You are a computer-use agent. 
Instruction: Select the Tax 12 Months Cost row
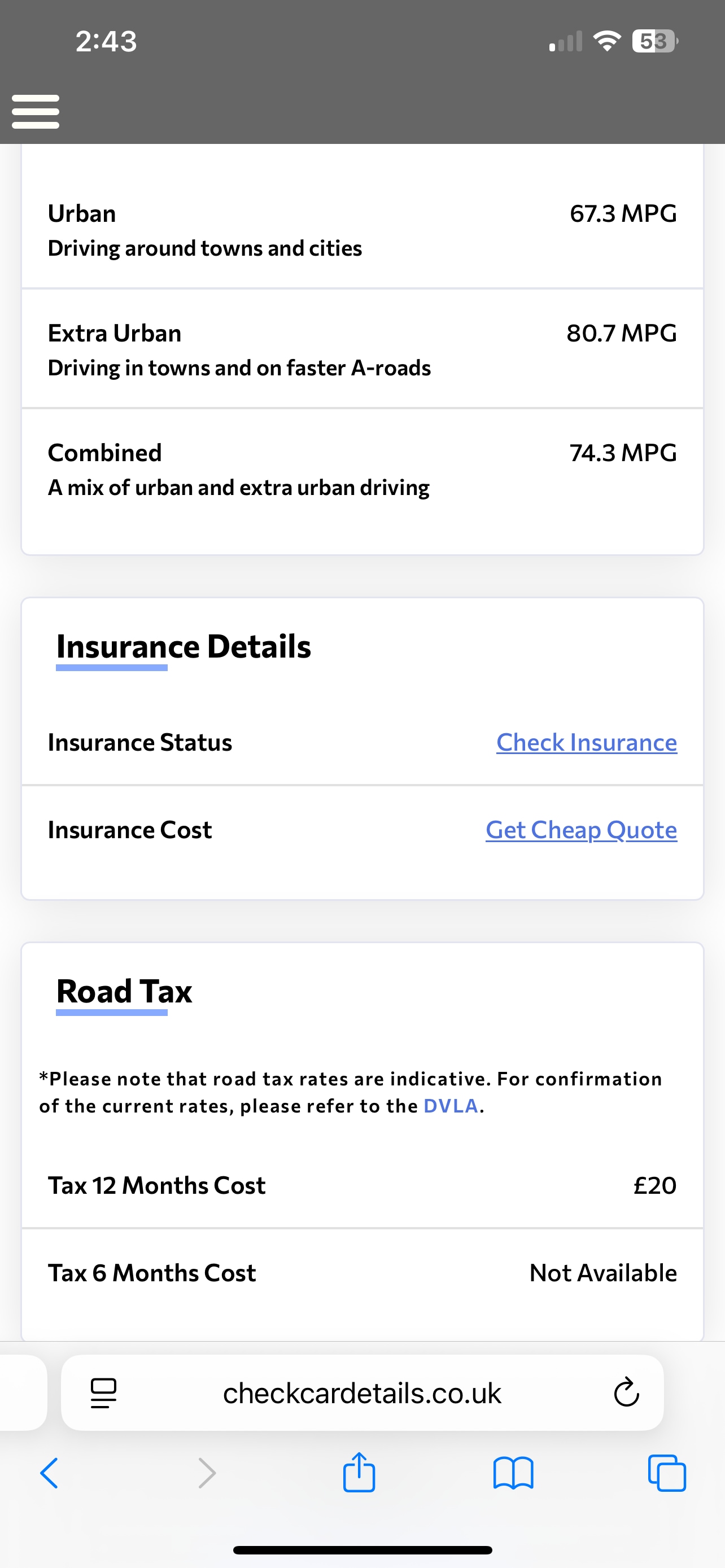[362, 1185]
